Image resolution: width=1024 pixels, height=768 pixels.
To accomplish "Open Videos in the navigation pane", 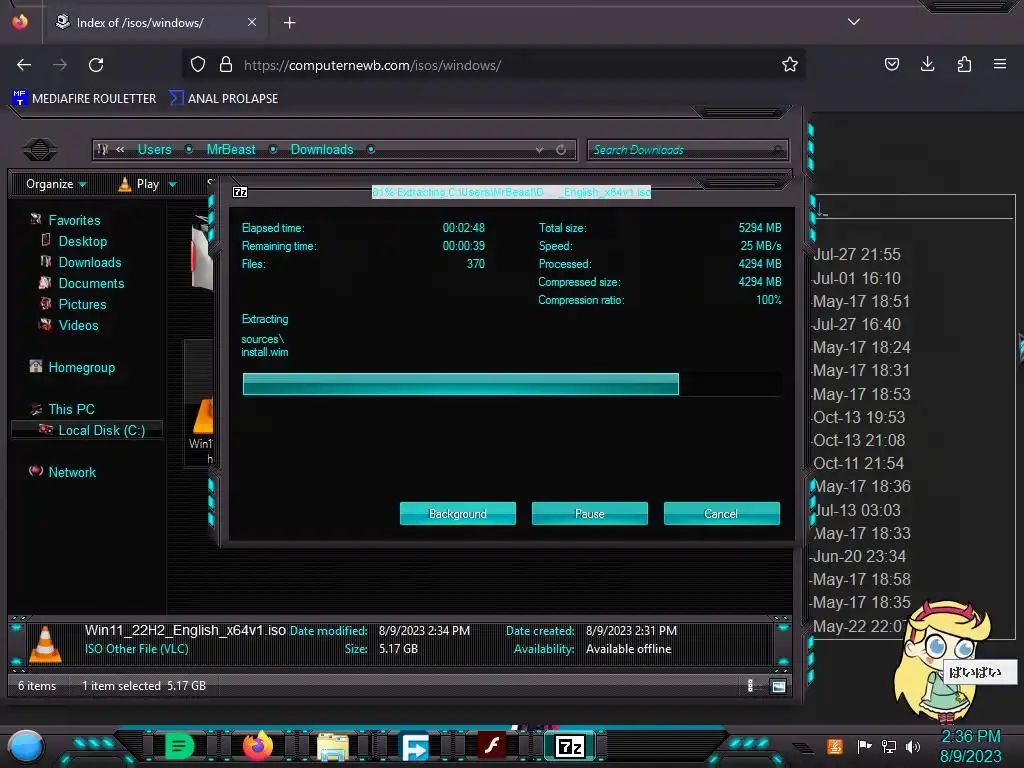I will point(78,325).
